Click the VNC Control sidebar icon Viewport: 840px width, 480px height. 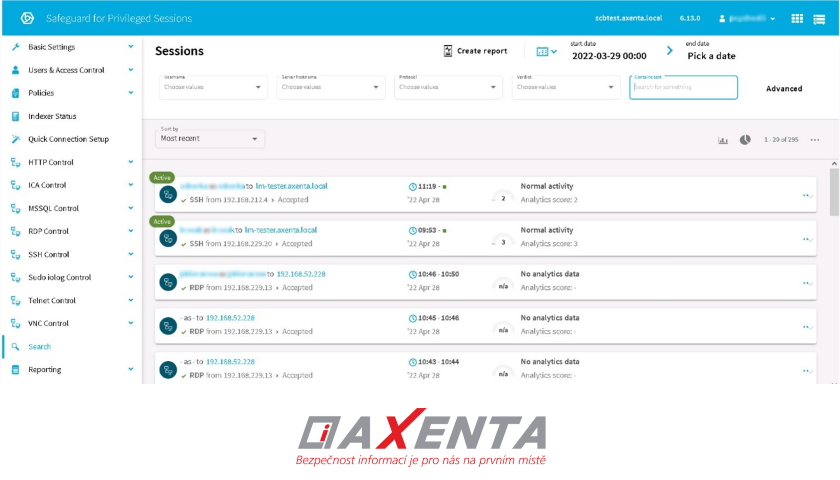pyautogui.click(x=16, y=324)
